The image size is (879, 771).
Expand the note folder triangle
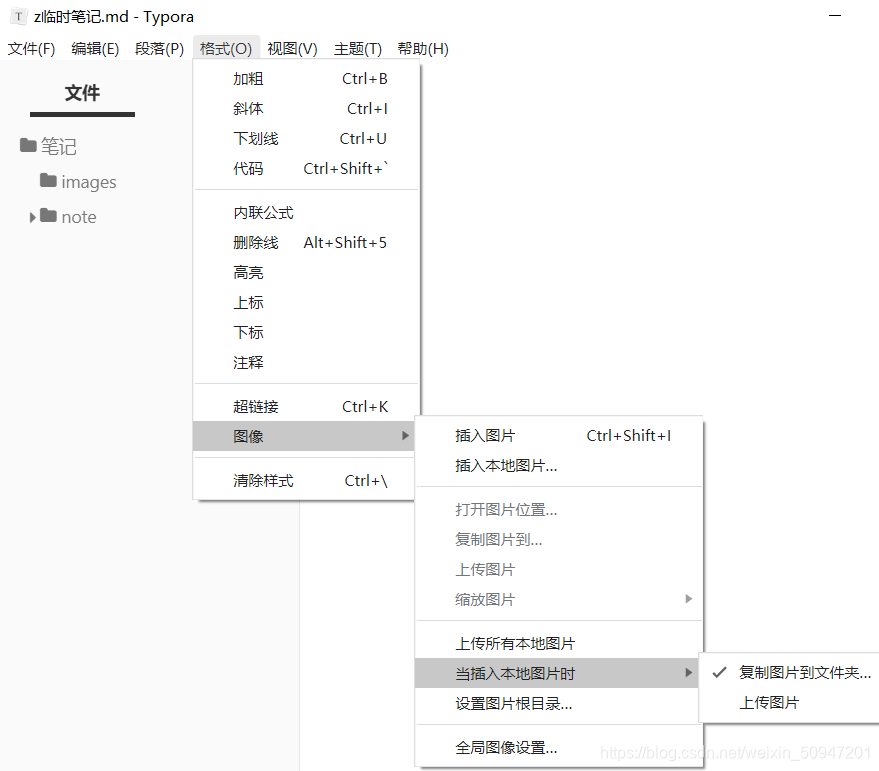[33, 218]
